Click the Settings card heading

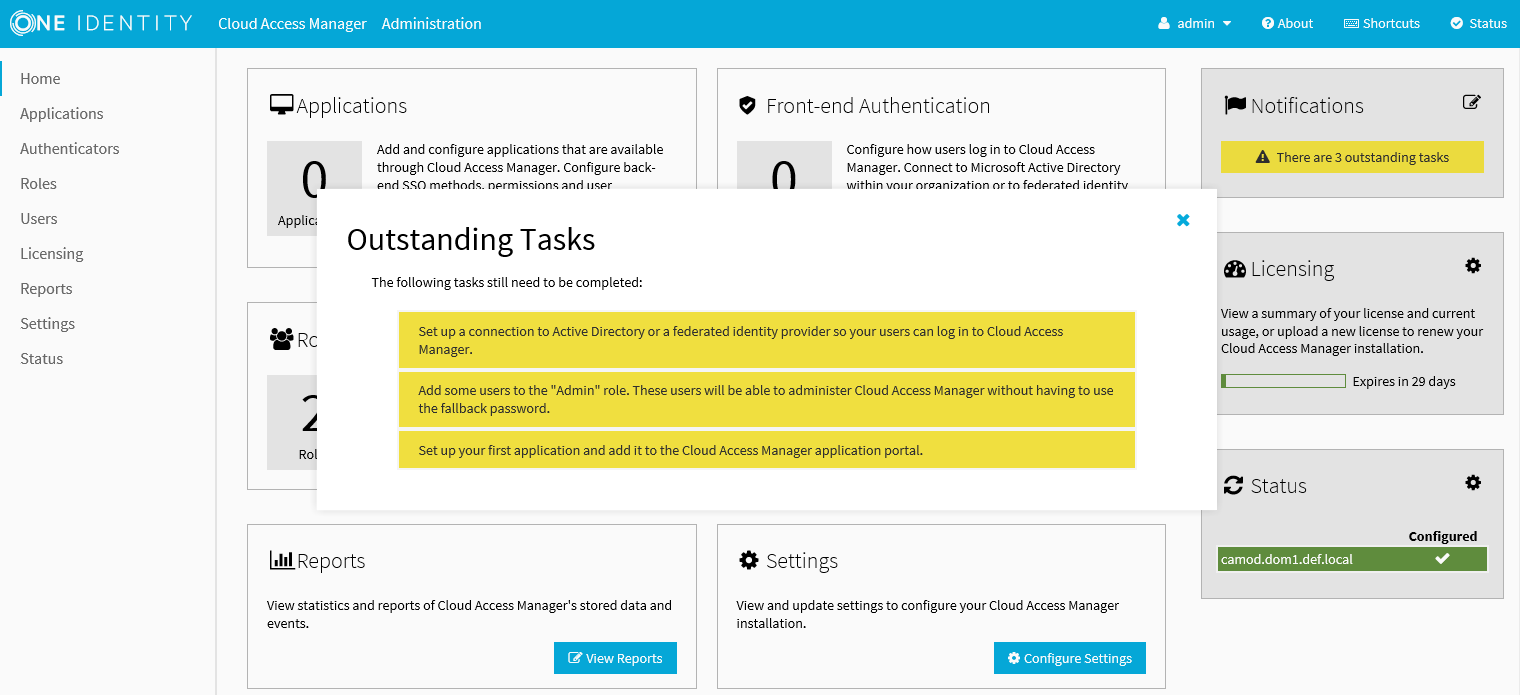coord(802,561)
